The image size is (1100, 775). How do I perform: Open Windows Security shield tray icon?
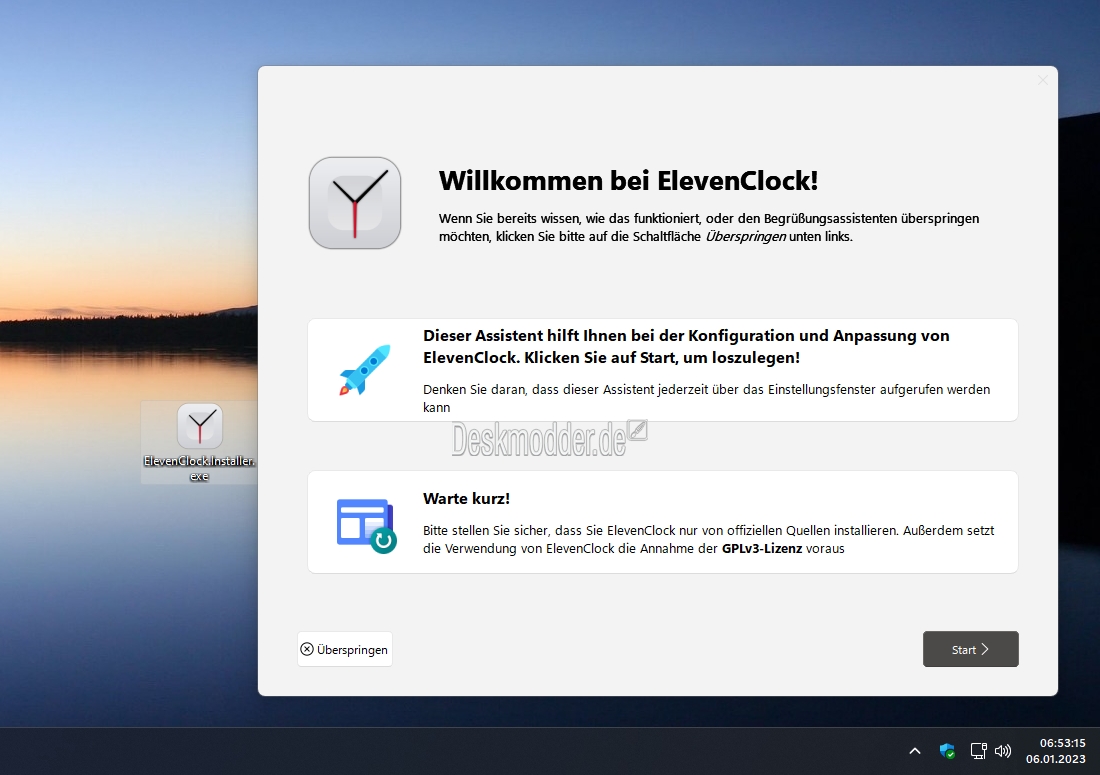coord(947,751)
